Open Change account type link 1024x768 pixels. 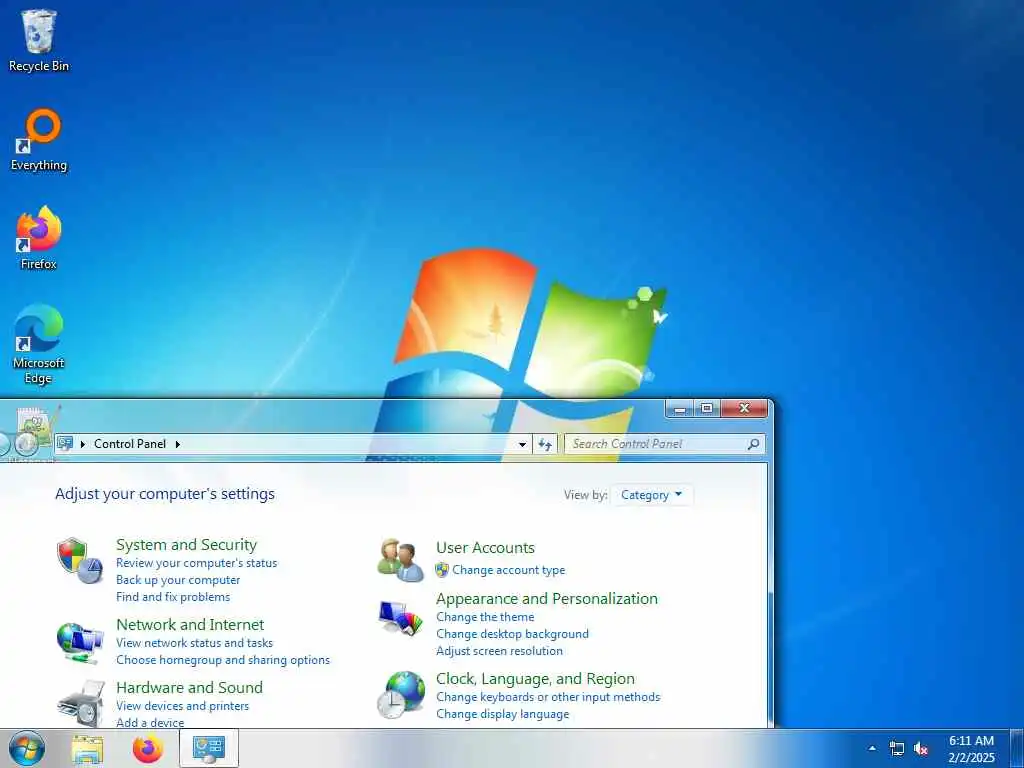(509, 570)
